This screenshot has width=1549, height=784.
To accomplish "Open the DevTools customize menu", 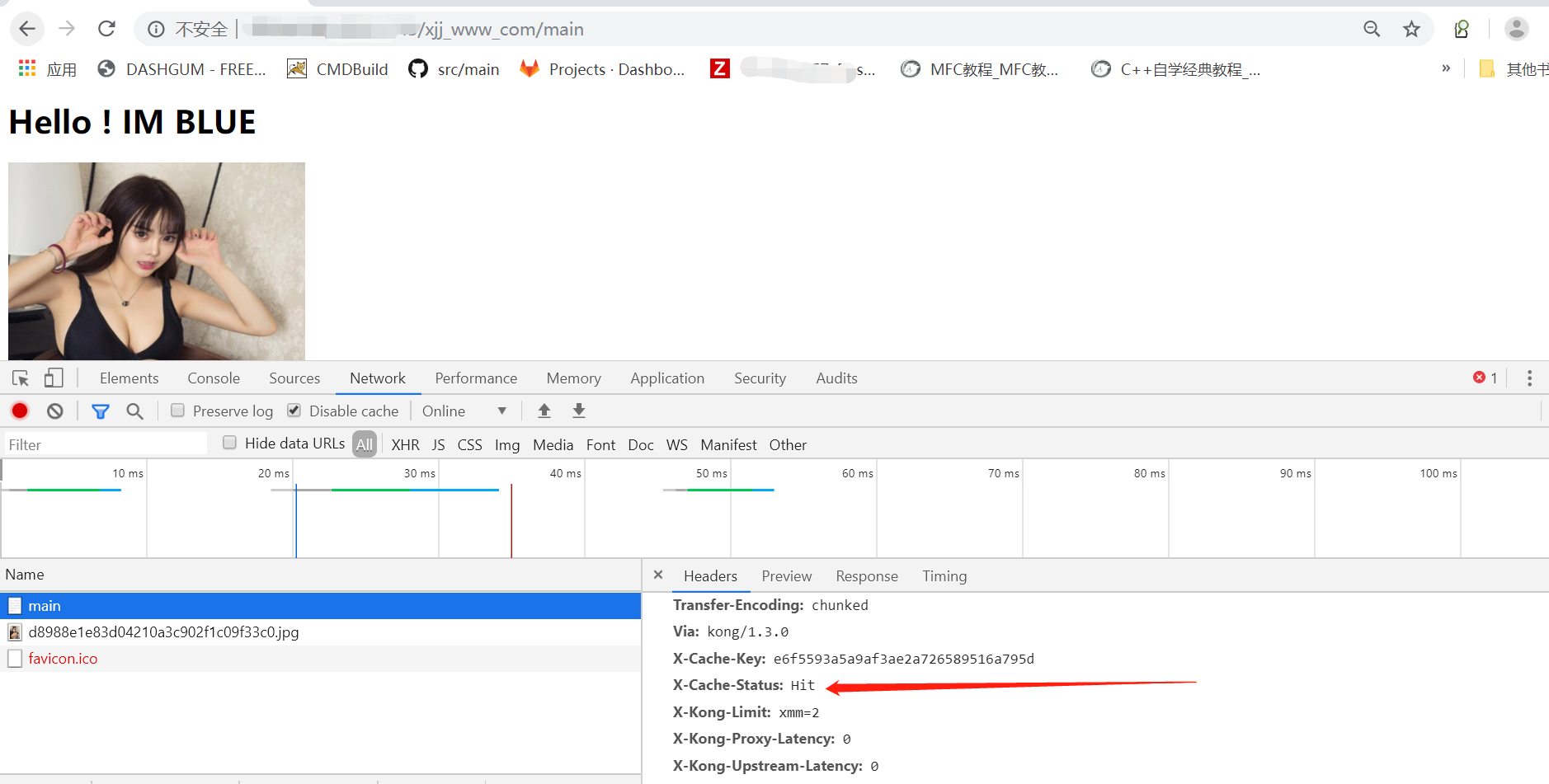I will (x=1528, y=378).
